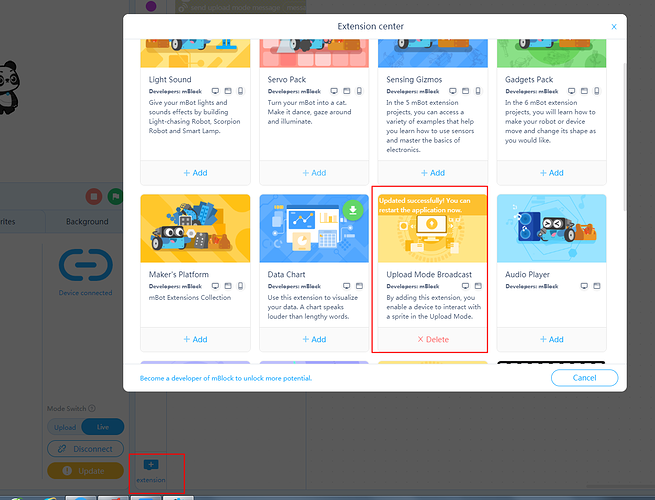Click the web platform icon for Gadgets Pack
This screenshot has height=500, width=655.
[x=584, y=91]
